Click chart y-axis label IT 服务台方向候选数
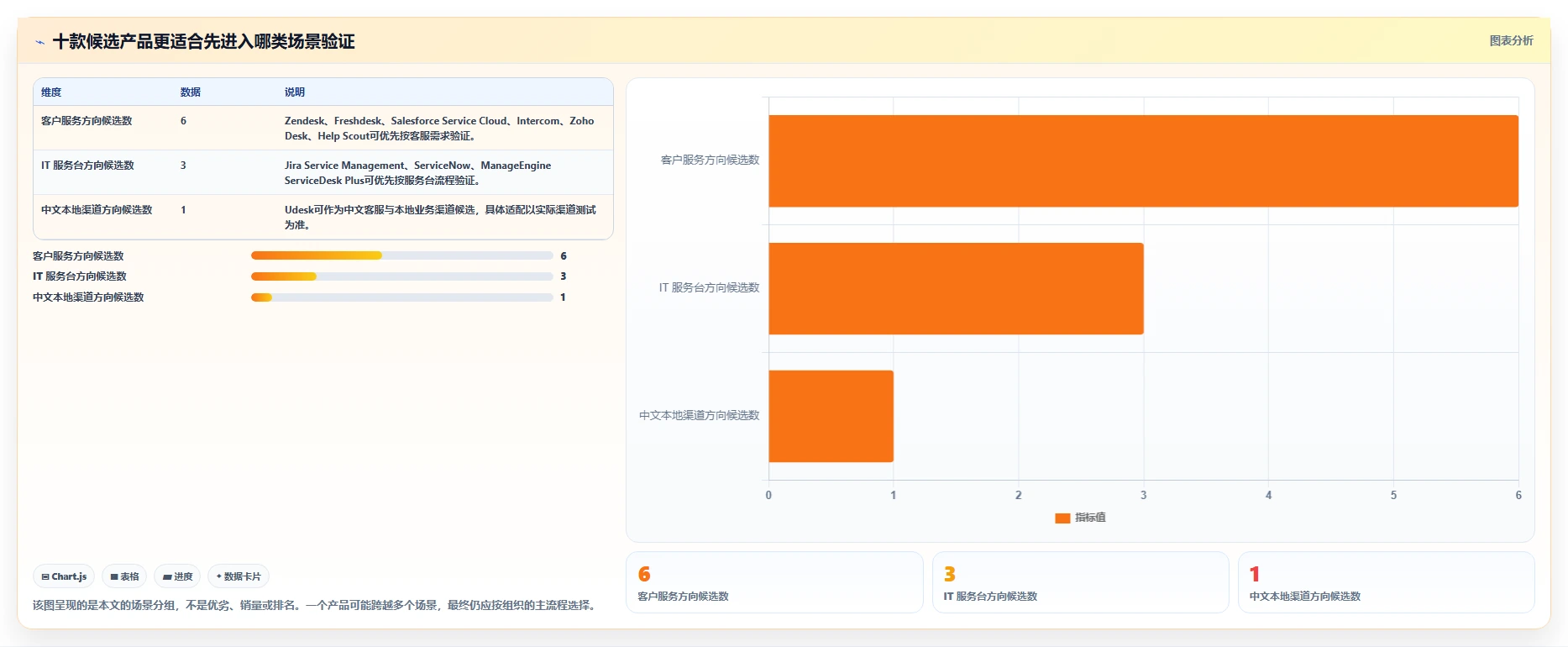 (709, 287)
